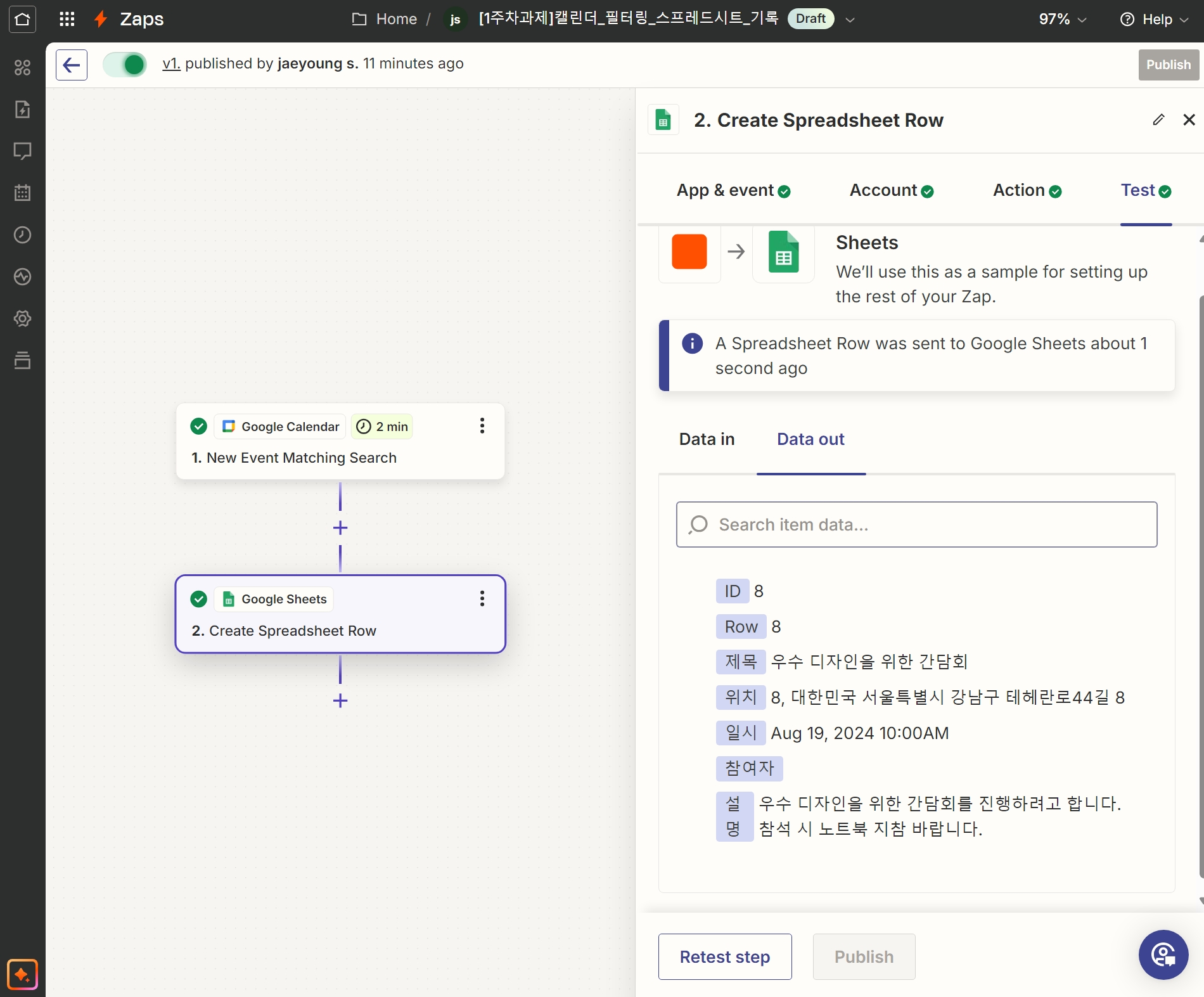Click the info icon in notification
The height and width of the screenshot is (997, 1204).
pyautogui.click(x=692, y=343)
